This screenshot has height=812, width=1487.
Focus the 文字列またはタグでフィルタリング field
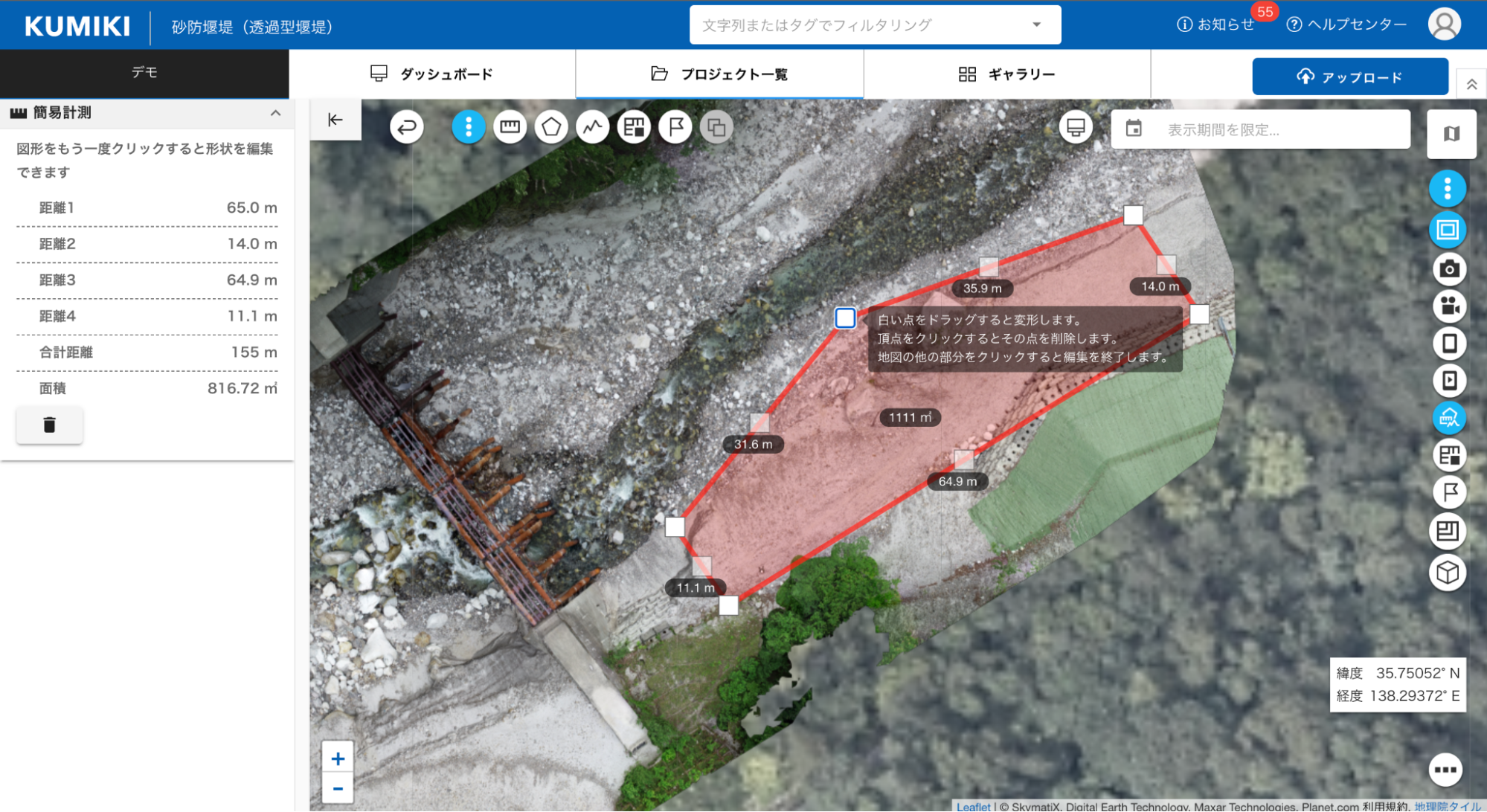(x=875, y=25)
